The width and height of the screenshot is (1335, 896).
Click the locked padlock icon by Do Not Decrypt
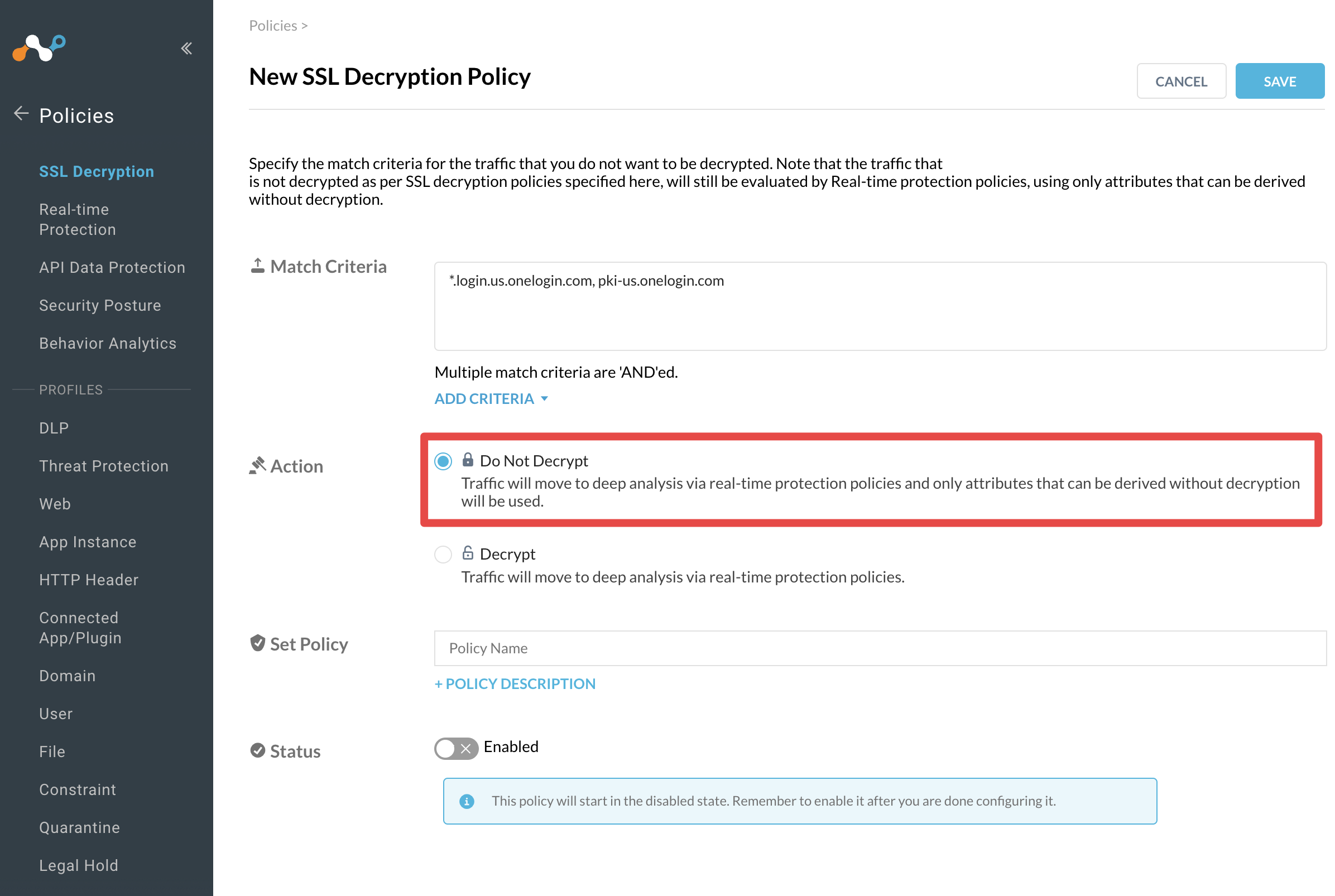tap(468, 459)
